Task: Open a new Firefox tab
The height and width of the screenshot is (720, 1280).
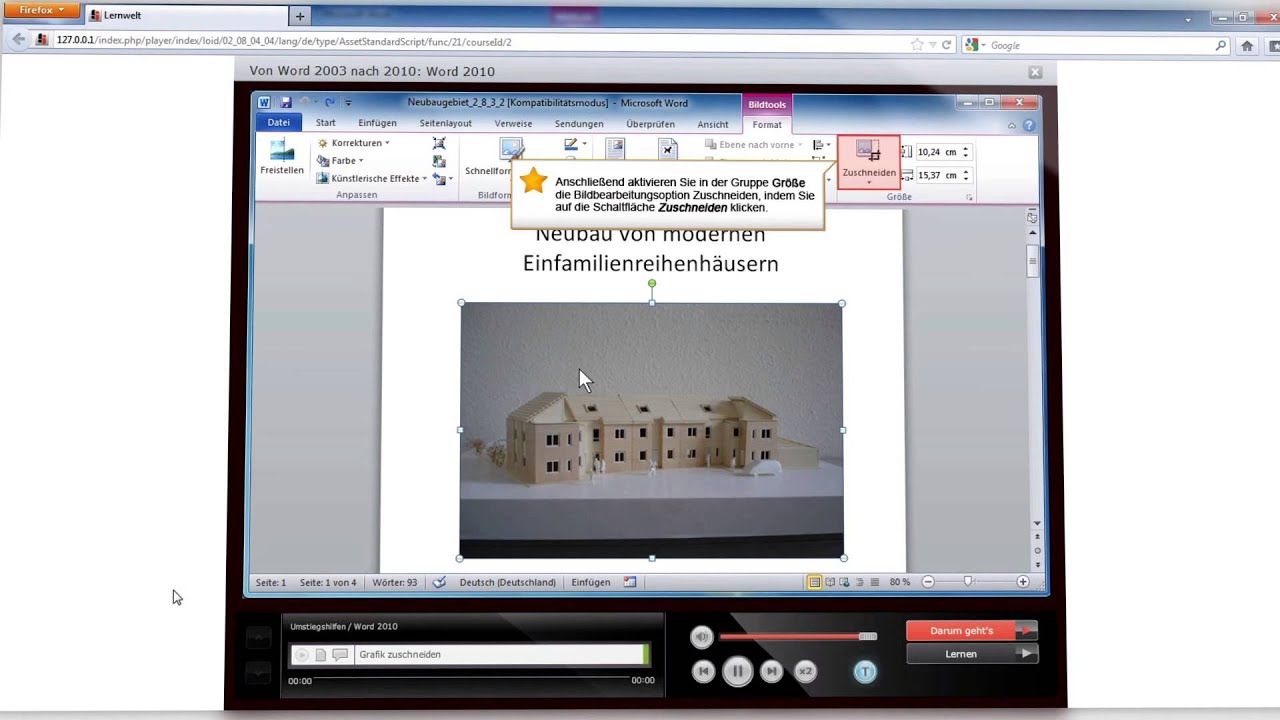Action: tap(299, 16)
